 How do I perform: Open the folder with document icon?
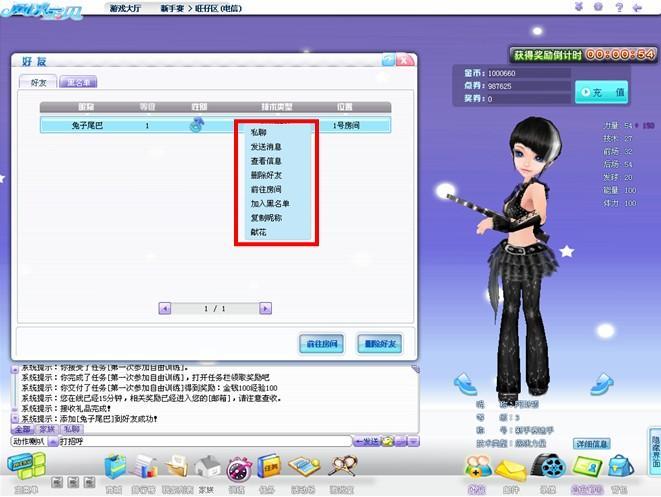point(177,467)
